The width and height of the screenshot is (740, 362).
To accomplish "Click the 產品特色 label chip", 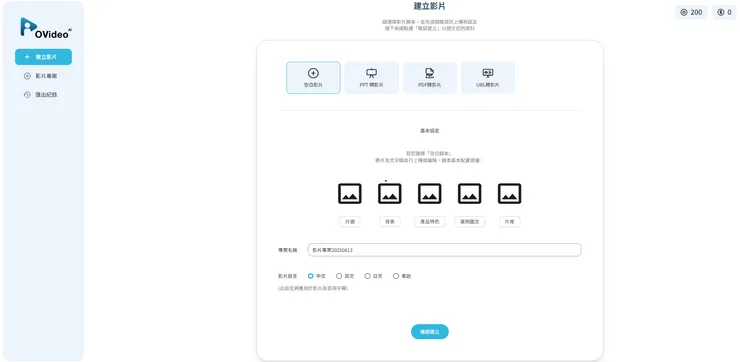I will tap(429, 222).
